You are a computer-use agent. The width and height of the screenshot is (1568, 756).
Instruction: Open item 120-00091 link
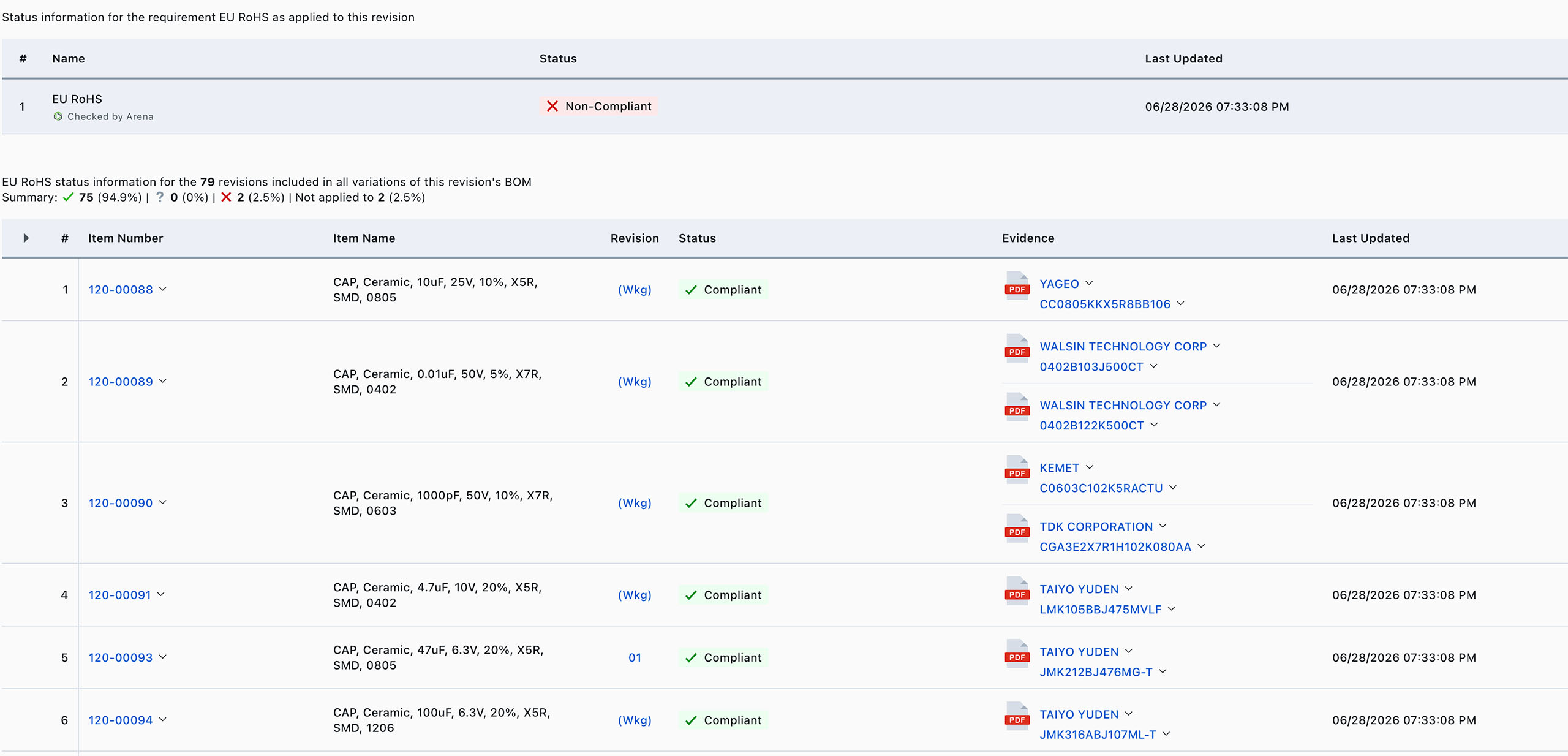(x=119, y=595)
